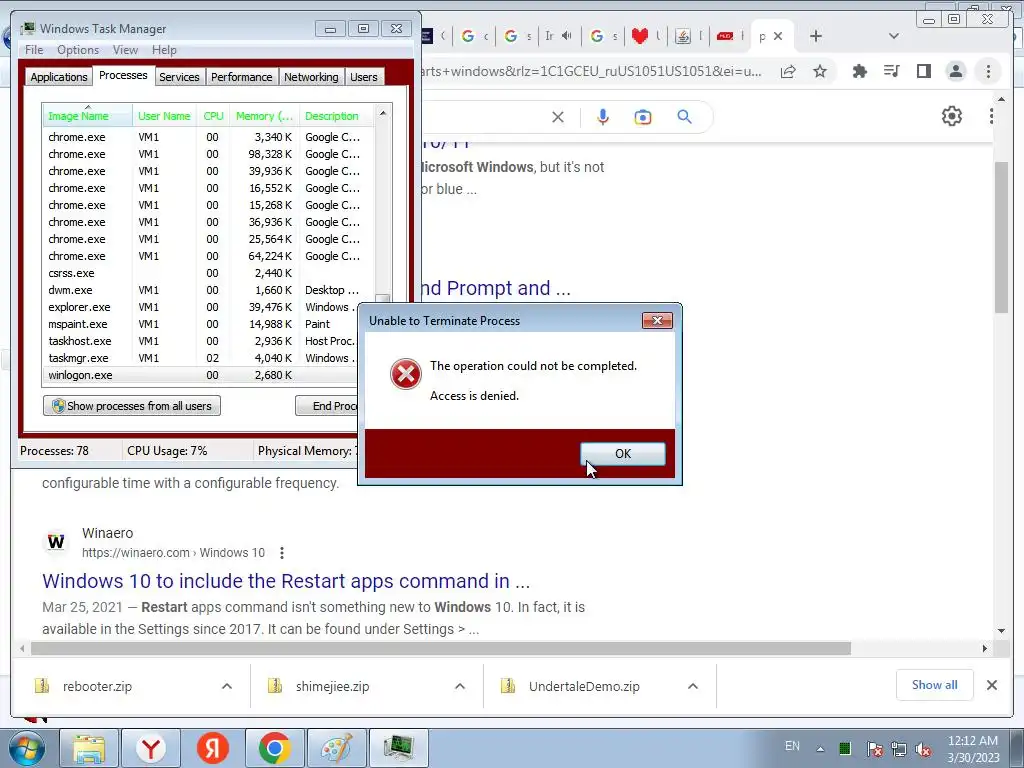The height and width of the screenshot is (768, 1024).
Task: Open more options for the Winaero result
Action: [281, 552]
